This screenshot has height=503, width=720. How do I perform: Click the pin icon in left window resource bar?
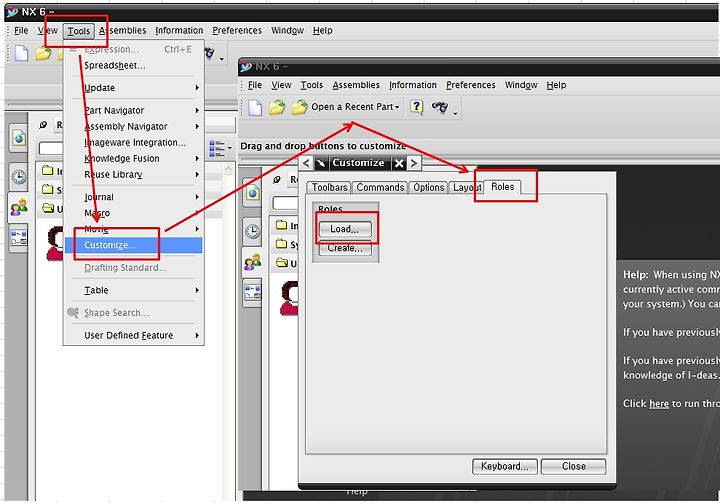click(43, 125)
